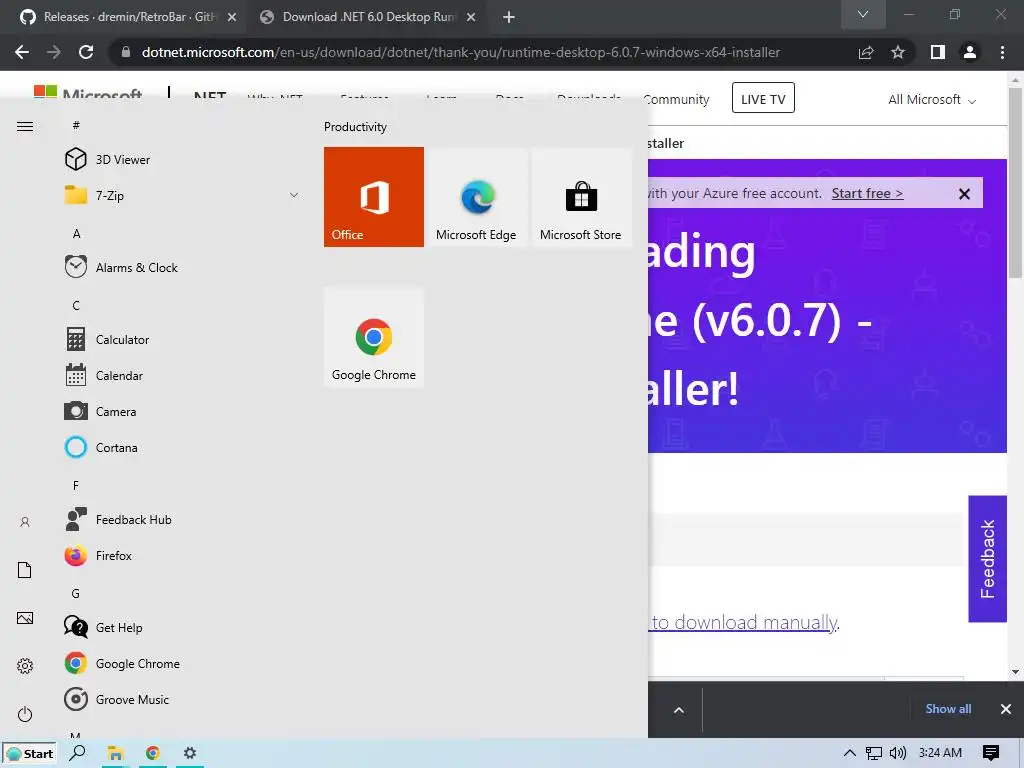Open File Explorer from the taskbar
1024x768 pixels.
[116, 753]
